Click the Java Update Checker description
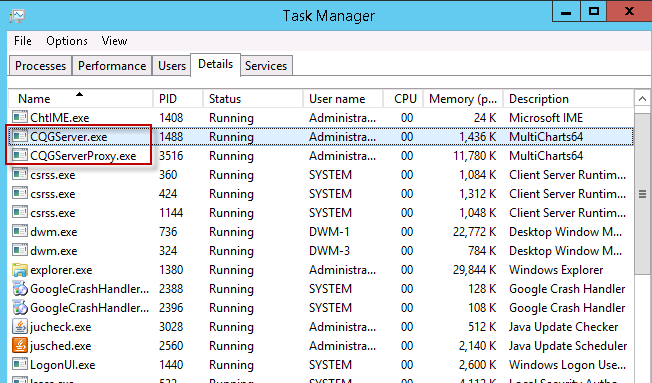This screenshot has width=652, height=383. [x=563, y=327]
